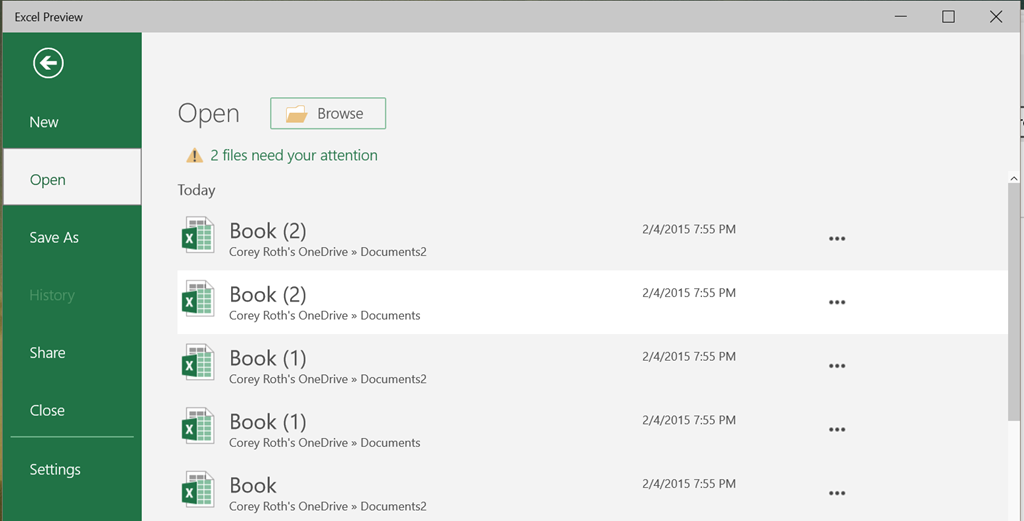This screenshot has width=1024, height=521.
Task: Open the more options dots for Book (2) in Documents2
Action: click(x=837, y=239)
